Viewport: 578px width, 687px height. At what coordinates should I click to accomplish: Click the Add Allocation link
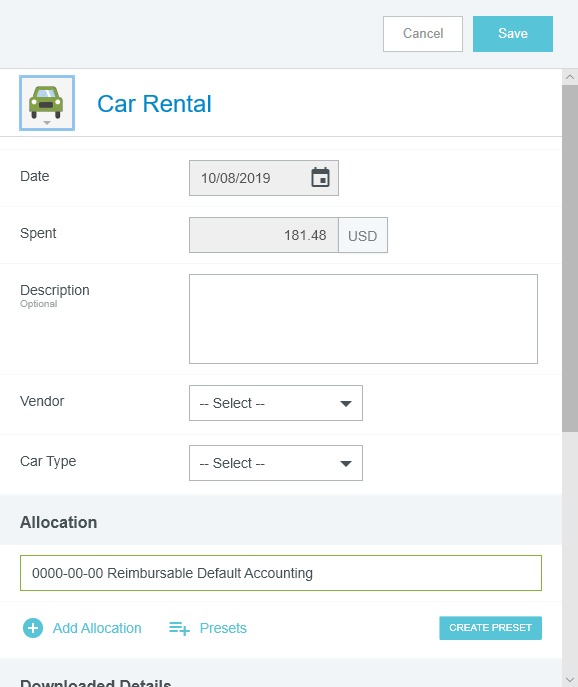pos(97,628)
